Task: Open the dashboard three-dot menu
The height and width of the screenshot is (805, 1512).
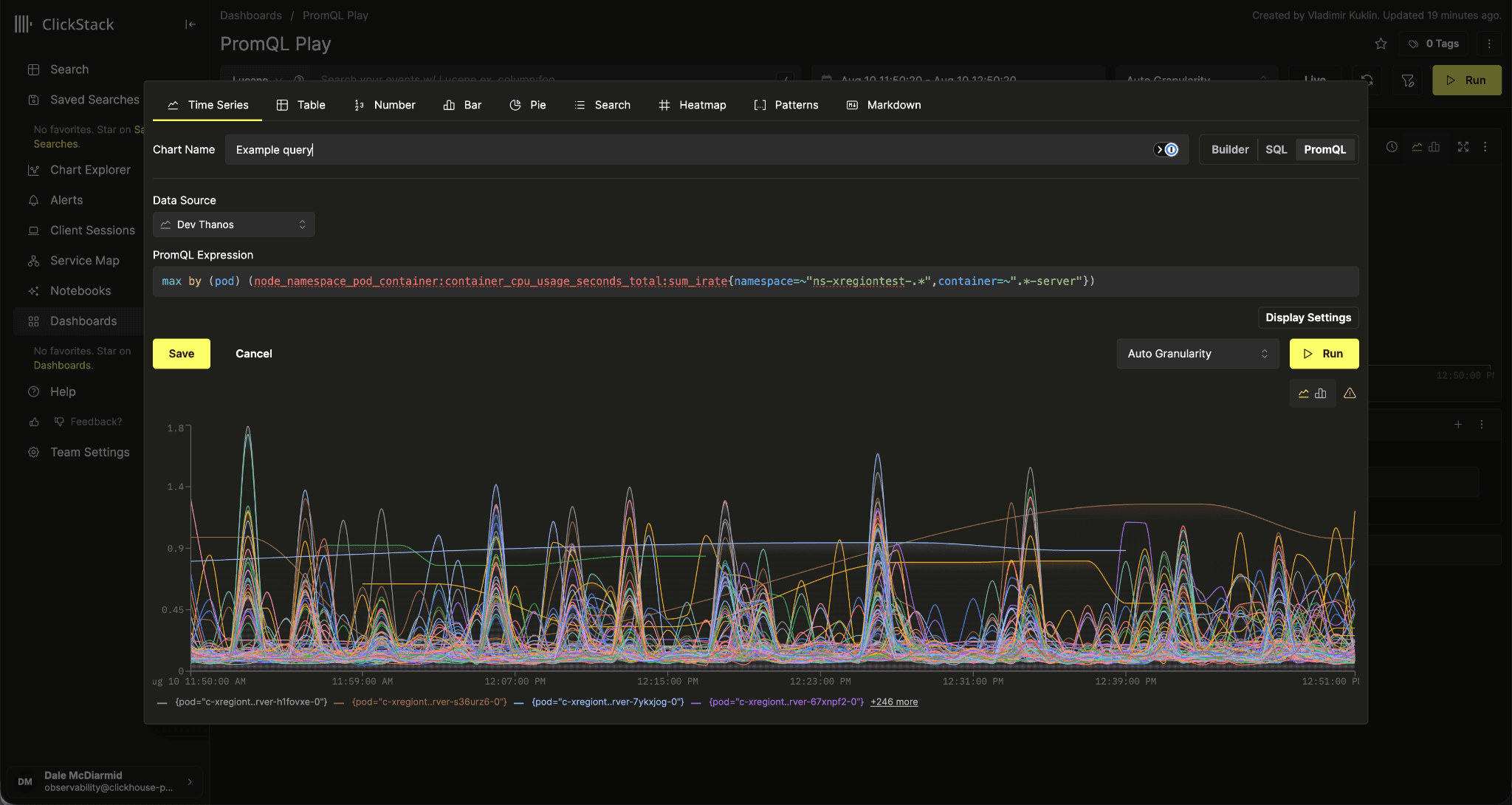Action: (1489, 44)
